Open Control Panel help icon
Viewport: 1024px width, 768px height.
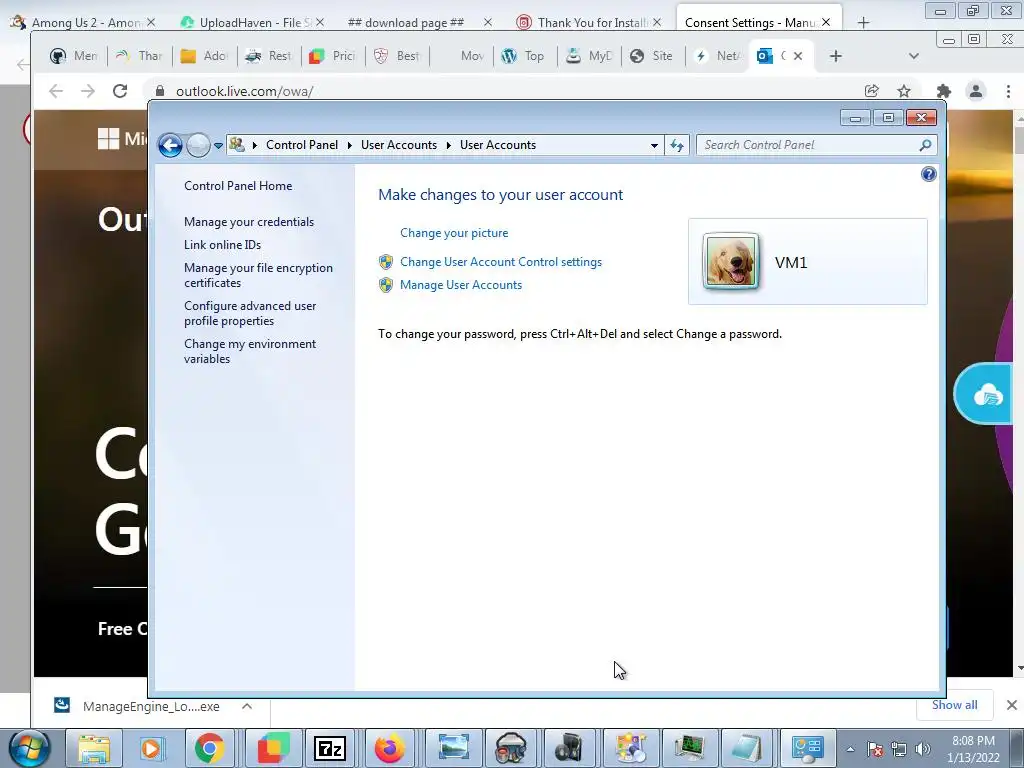(x=928, y=174)
